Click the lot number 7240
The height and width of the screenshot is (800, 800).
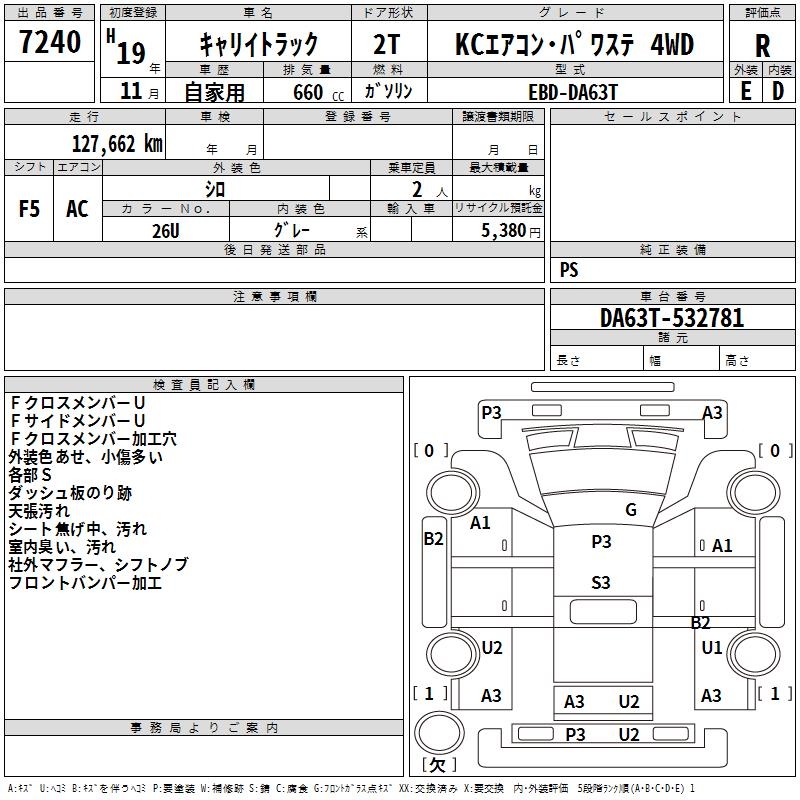point(49,43)
